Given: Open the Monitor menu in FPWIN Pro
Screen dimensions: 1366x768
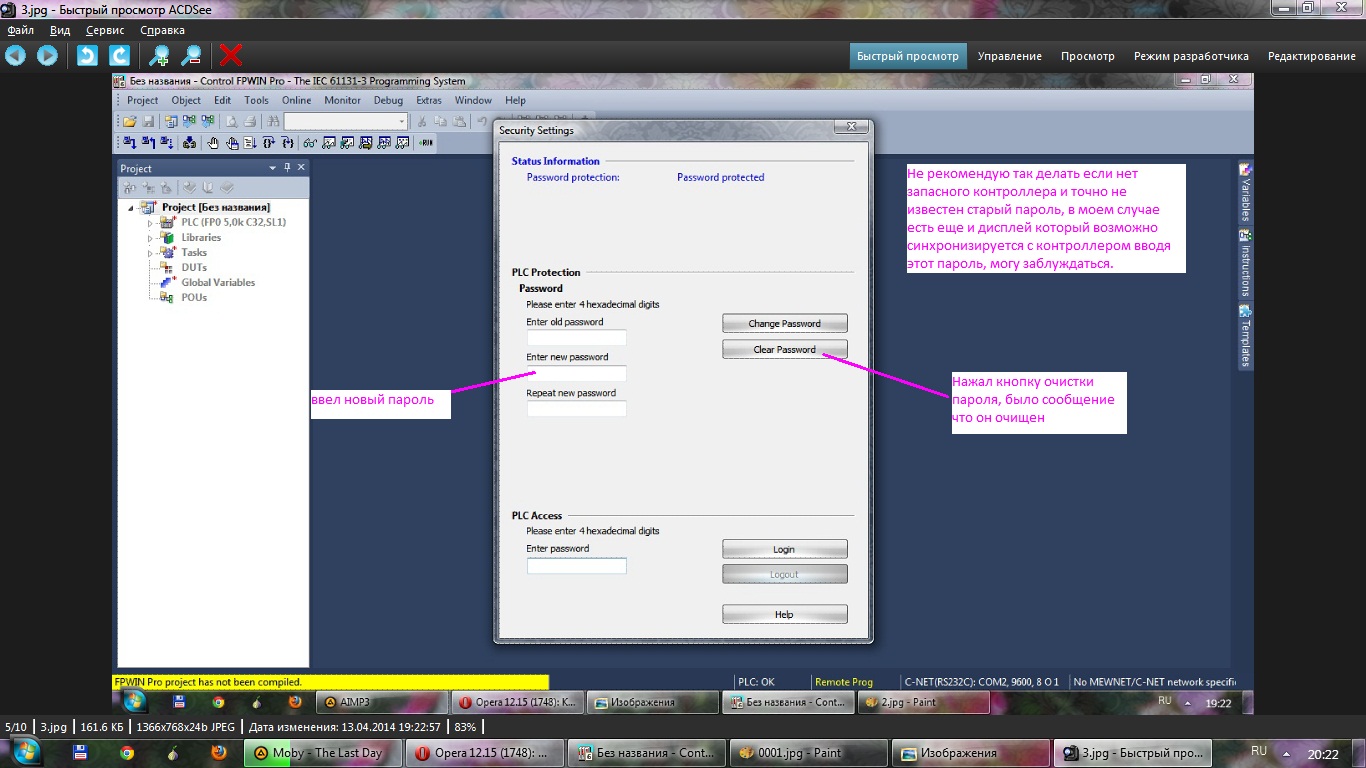Looking at the screenshot, I should point(343,100).
